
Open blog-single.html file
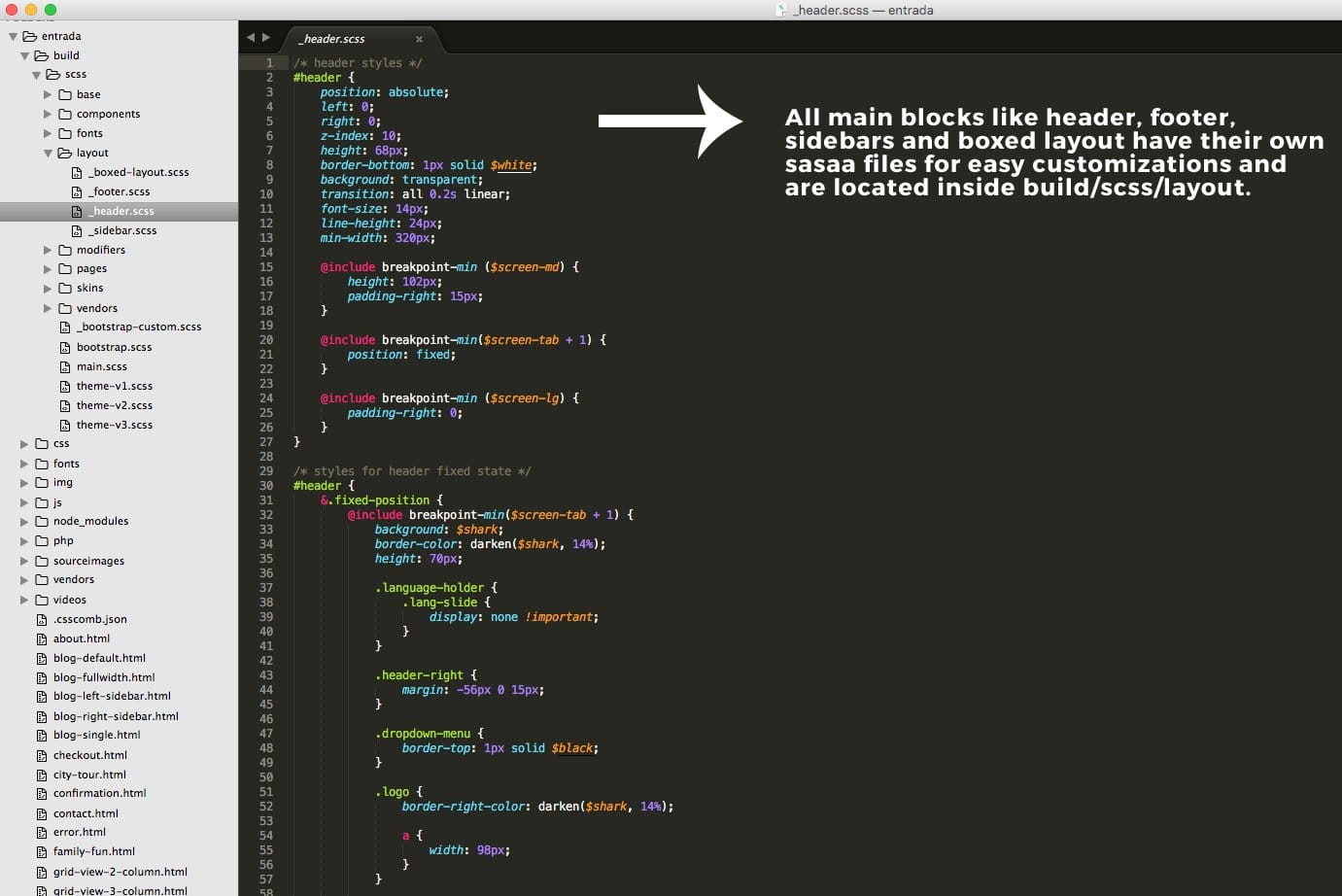pos(96,735)
